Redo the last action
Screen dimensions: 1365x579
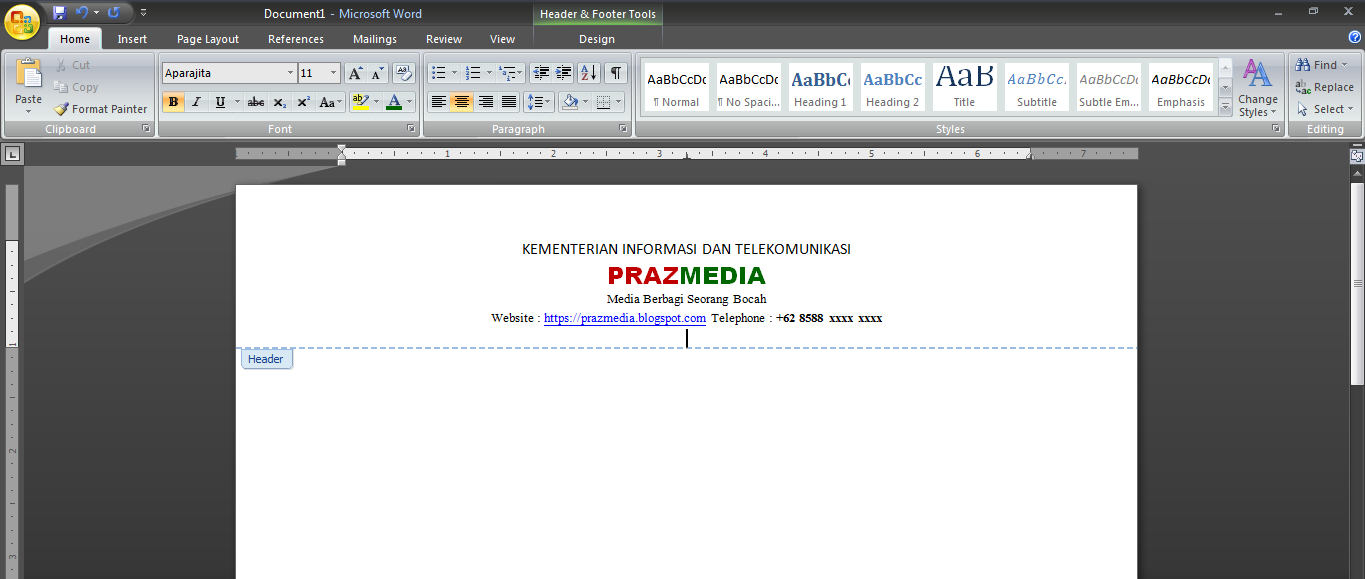[113, 13]
